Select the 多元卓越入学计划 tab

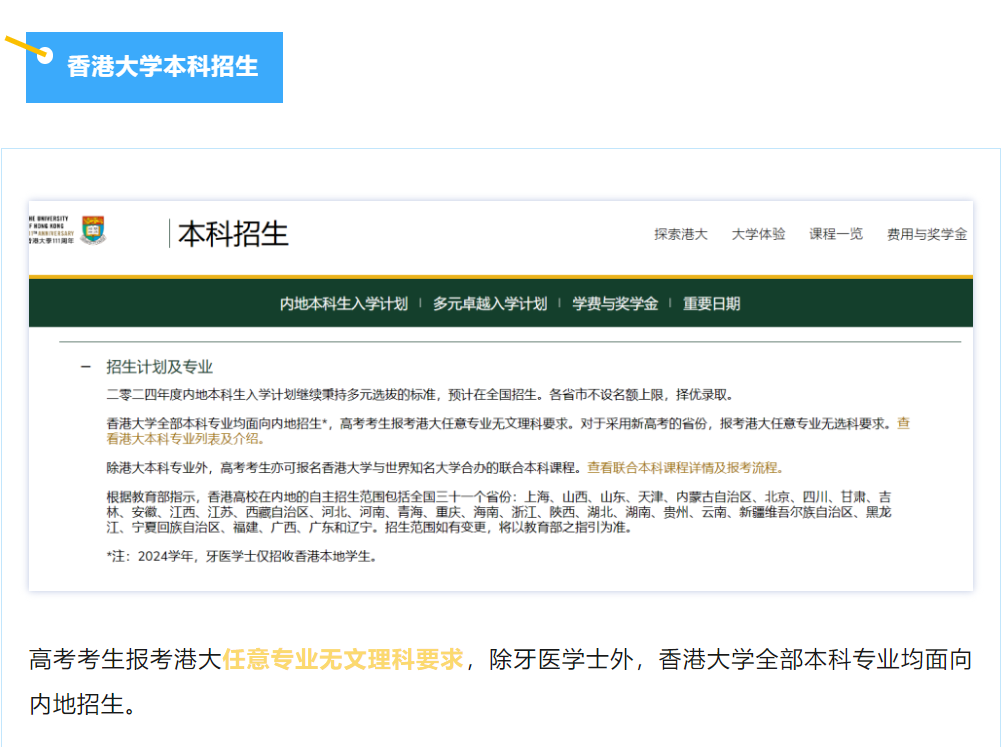(490, 304)
